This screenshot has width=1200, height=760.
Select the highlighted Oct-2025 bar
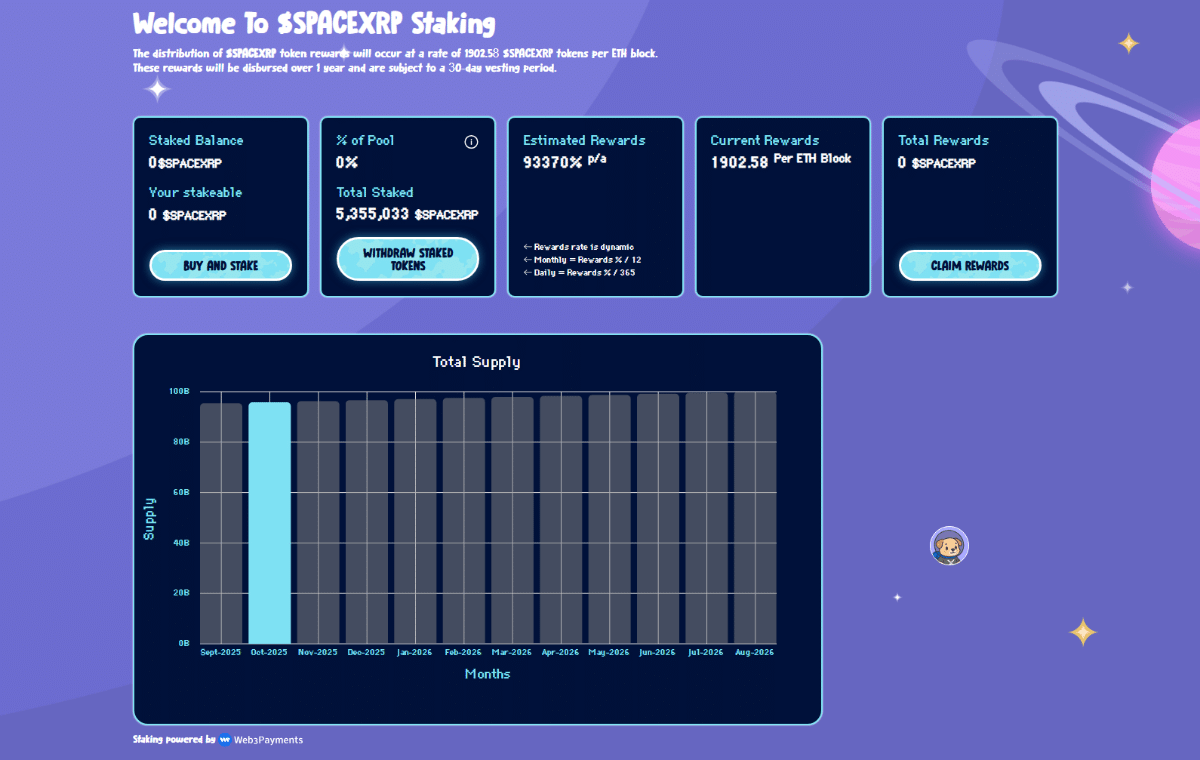270,523
